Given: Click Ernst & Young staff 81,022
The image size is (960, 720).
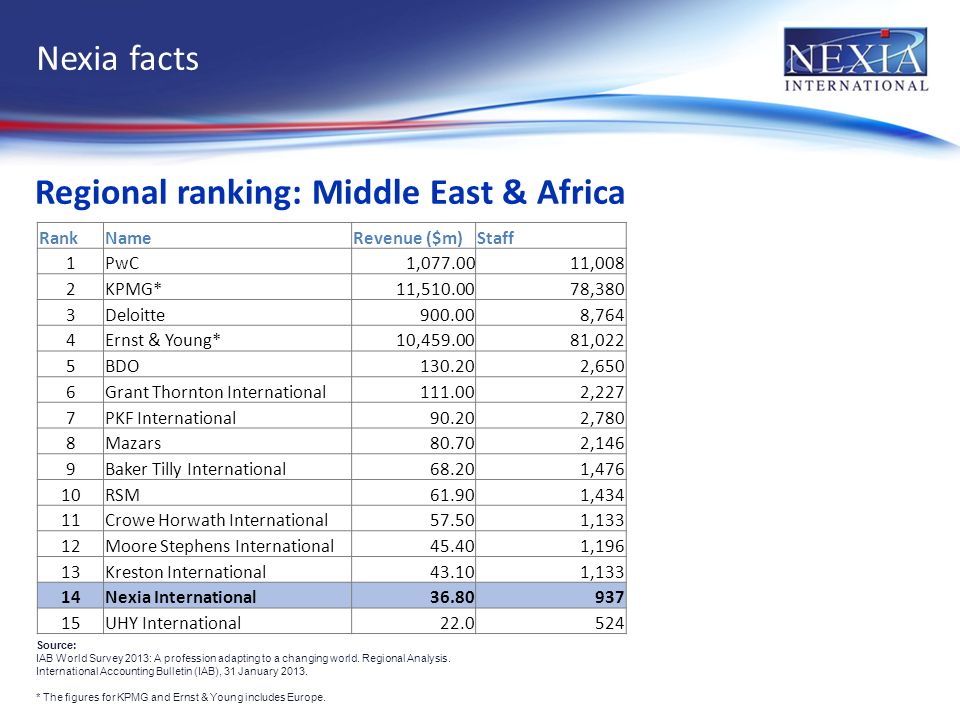Looking at the screenshot, I should click(597, 340).
